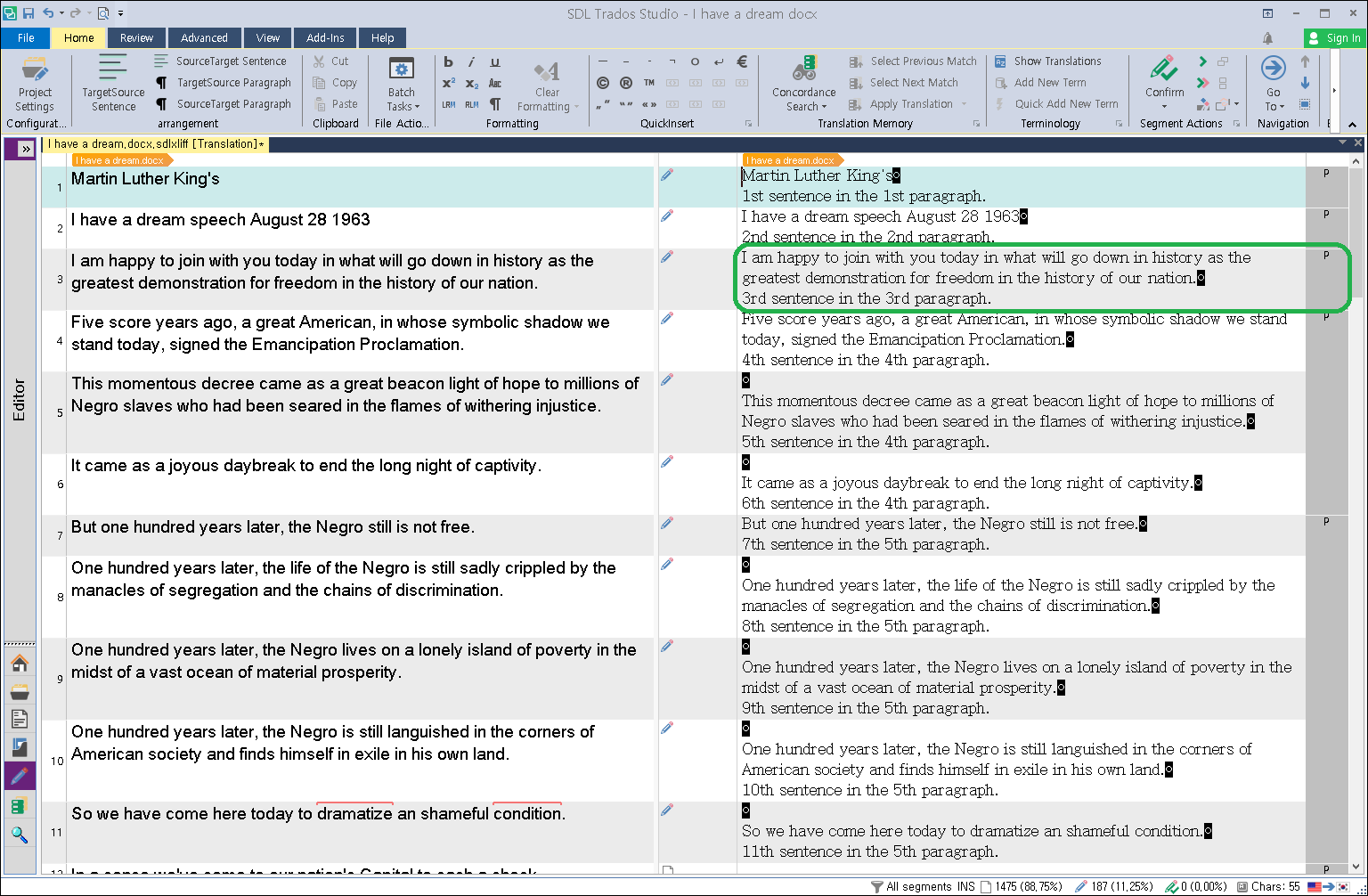The height and width of the screenshot is (896, 1368).
Task: Click Select Previous Match
Action: point(913,61)
